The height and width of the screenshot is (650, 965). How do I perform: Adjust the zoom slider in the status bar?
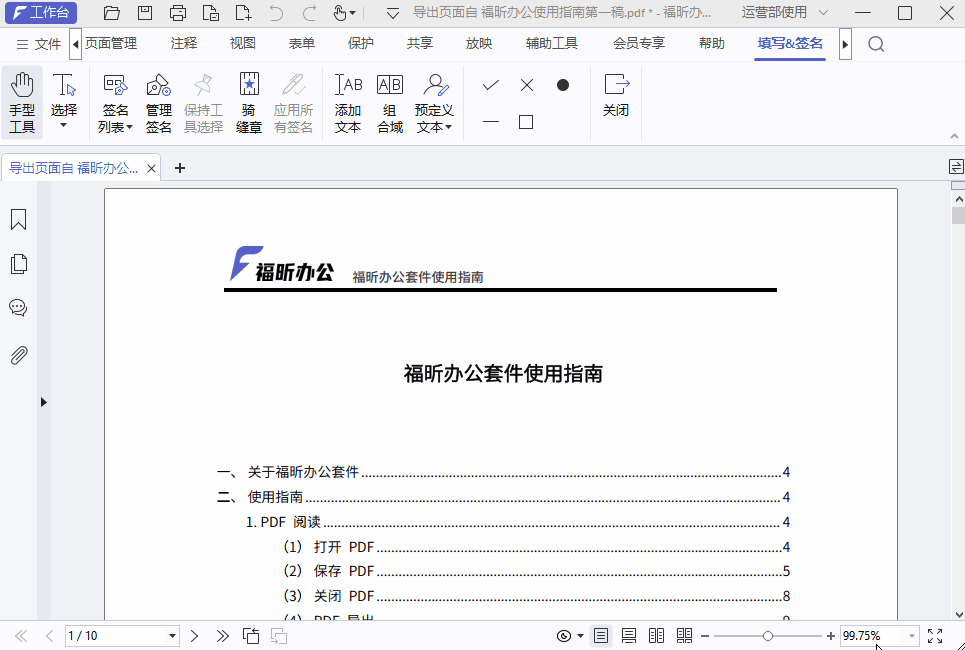(x=768, y=635)
